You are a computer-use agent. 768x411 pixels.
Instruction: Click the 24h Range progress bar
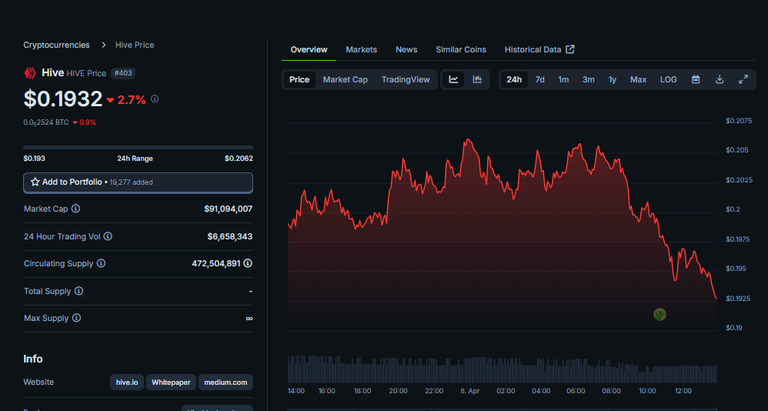tap(138, 147)
